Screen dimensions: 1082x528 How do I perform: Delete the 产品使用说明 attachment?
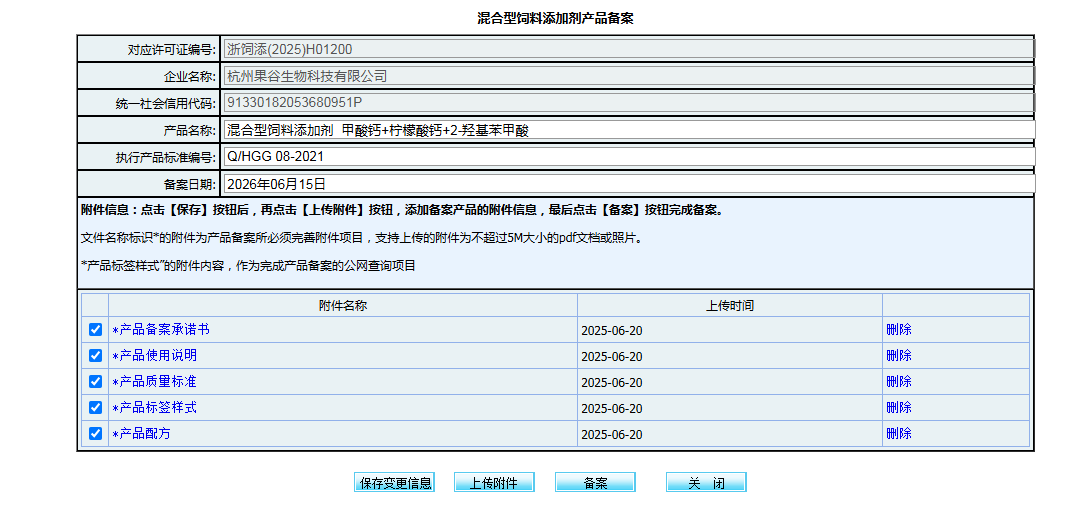898,356
